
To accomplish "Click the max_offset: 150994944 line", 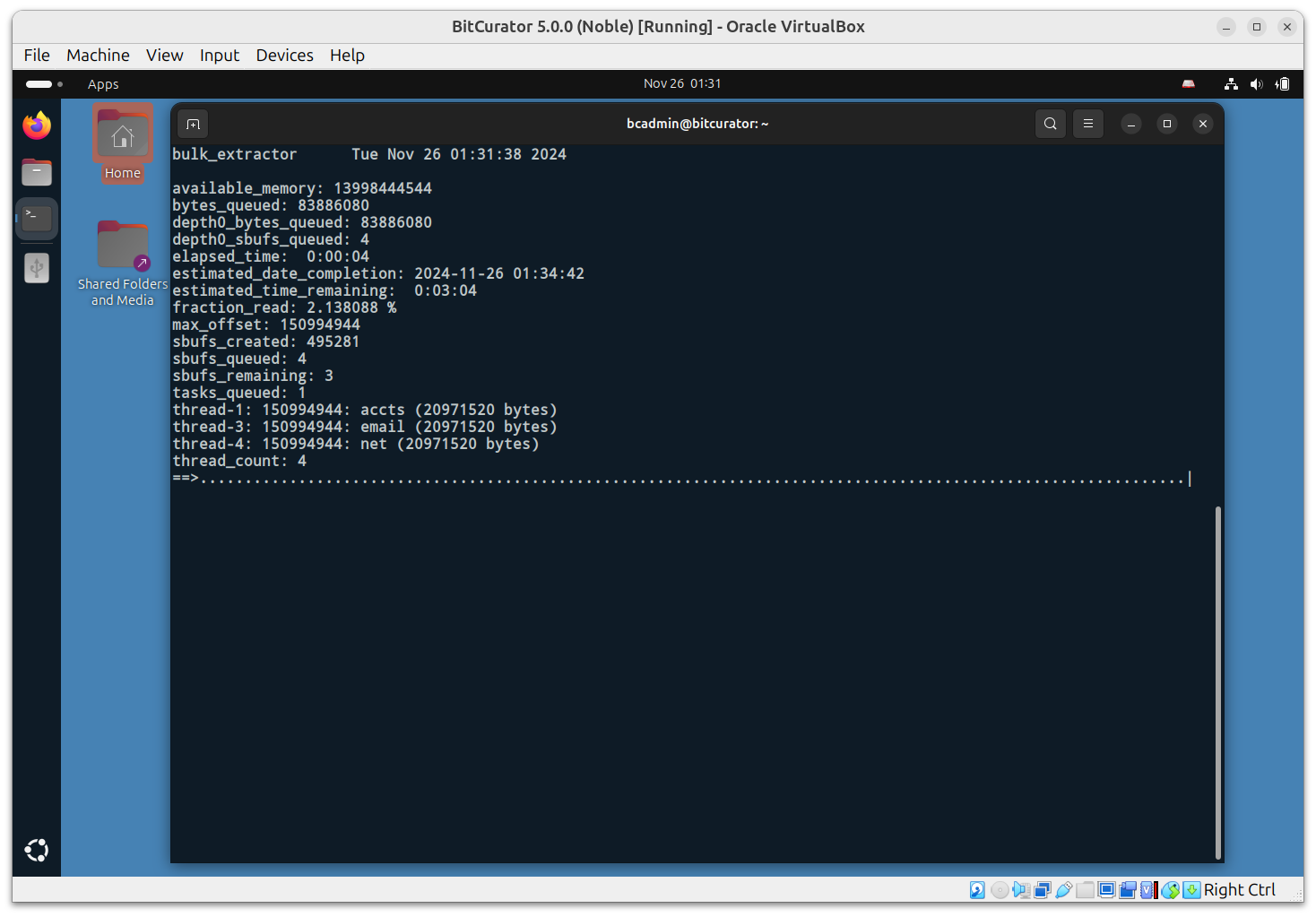I will tap(266, 324).
